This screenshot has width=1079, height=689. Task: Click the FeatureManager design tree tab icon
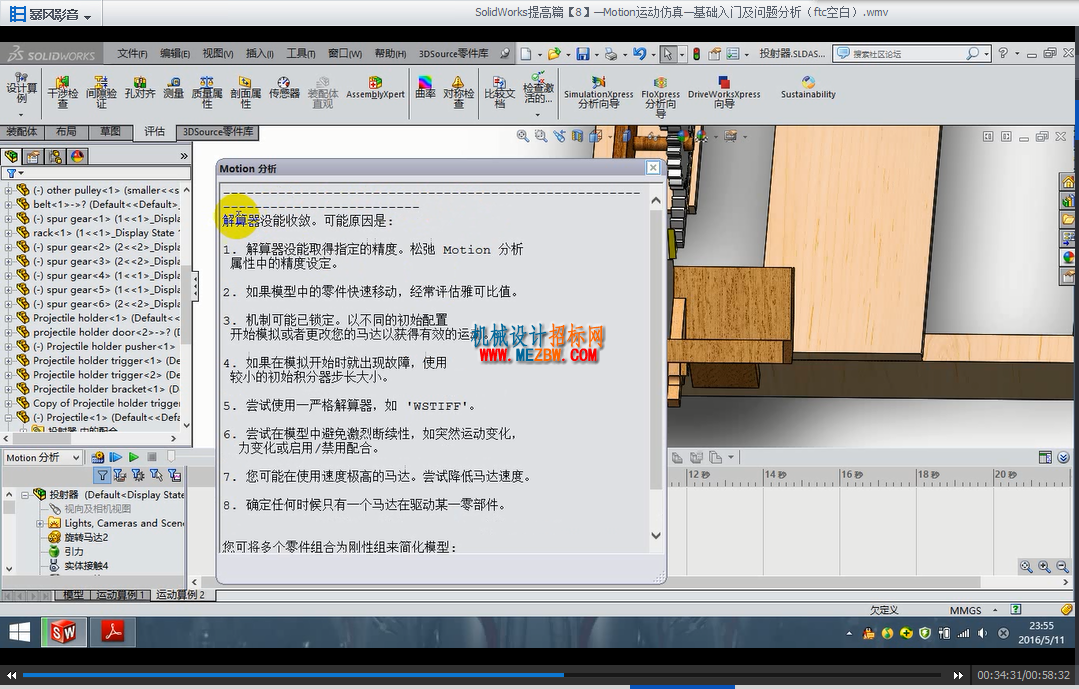click(x=11, y=156)
